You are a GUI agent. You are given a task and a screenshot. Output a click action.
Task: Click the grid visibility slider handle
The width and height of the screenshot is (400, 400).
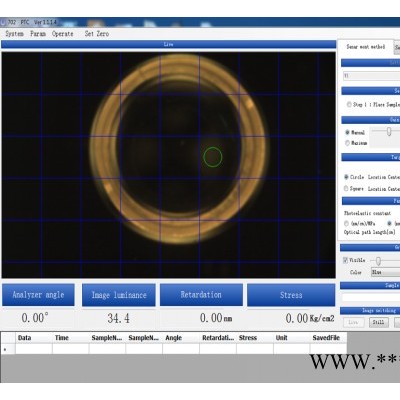tap(378, 261)
